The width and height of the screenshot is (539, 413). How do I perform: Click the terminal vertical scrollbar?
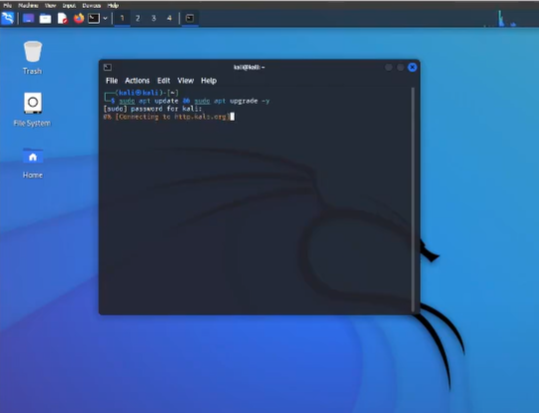coord(413,199)
